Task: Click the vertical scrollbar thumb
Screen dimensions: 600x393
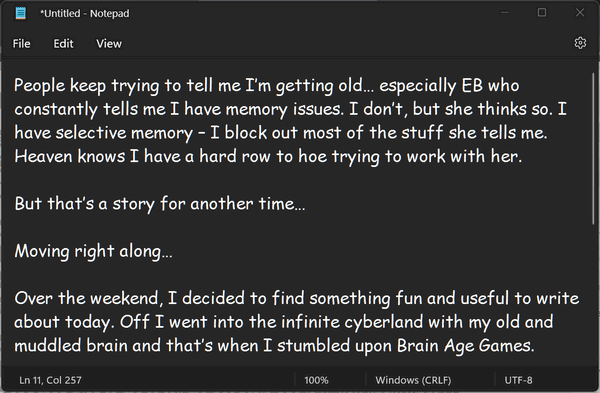Action: tap(593, 149)
